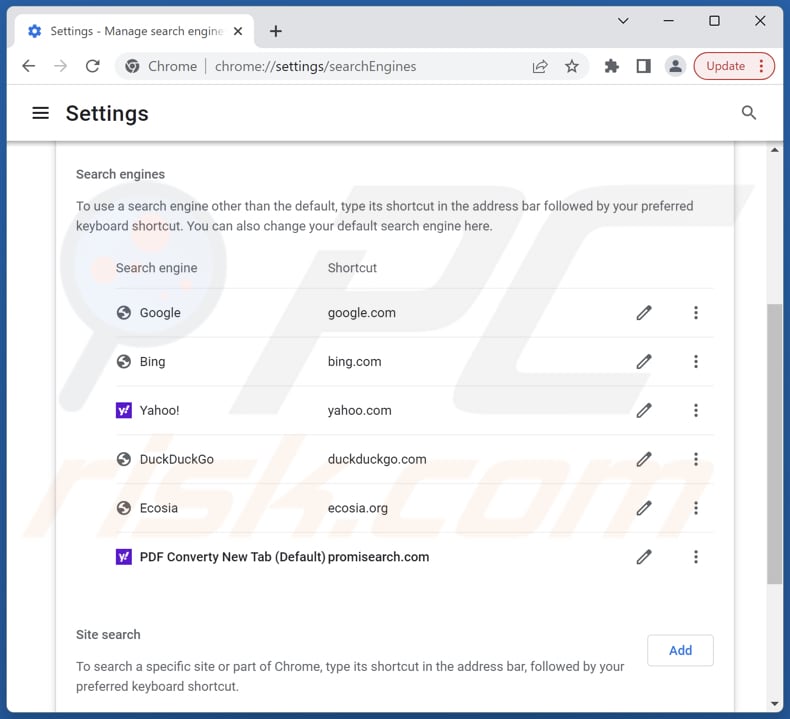Open more actions for Bing
The height and width of the screenshot is (719, 790).
696,362
